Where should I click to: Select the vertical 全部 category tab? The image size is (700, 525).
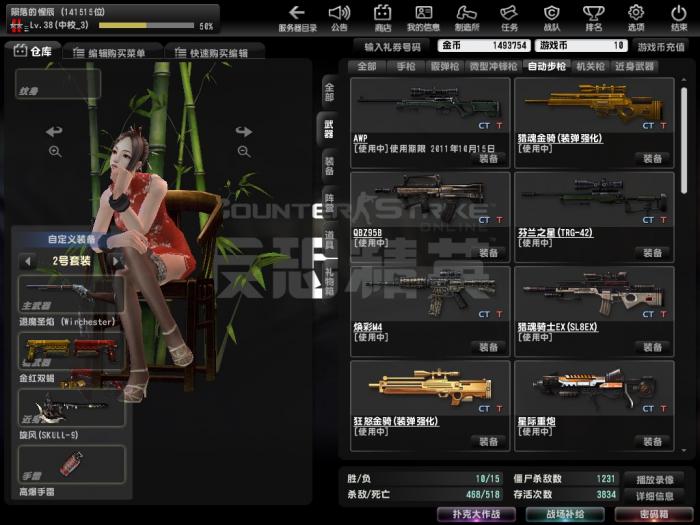[329, 92]
